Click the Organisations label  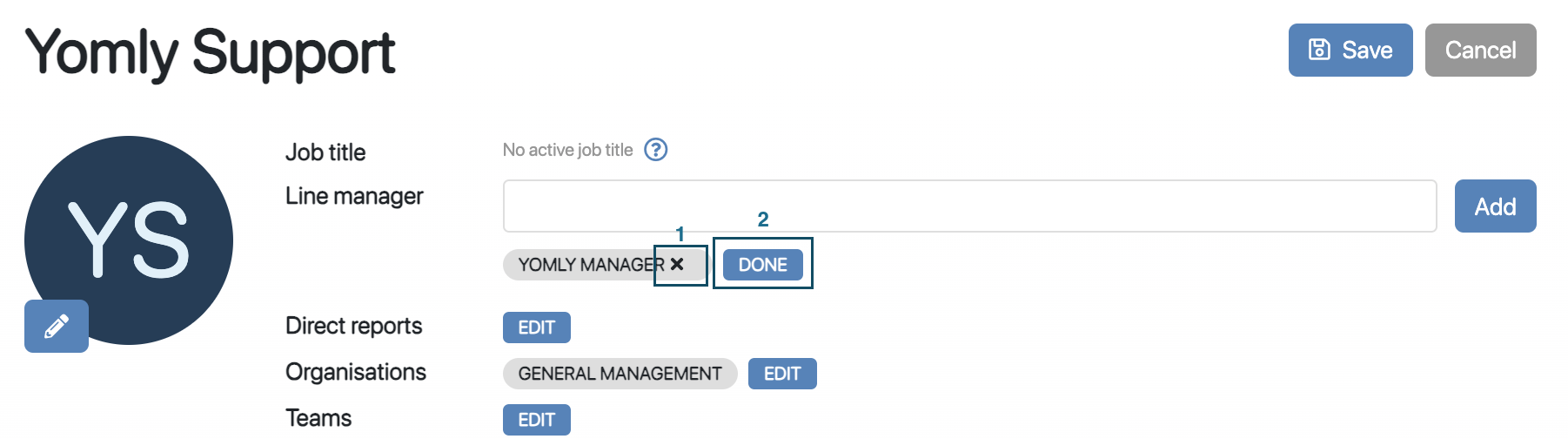point(355,372)
